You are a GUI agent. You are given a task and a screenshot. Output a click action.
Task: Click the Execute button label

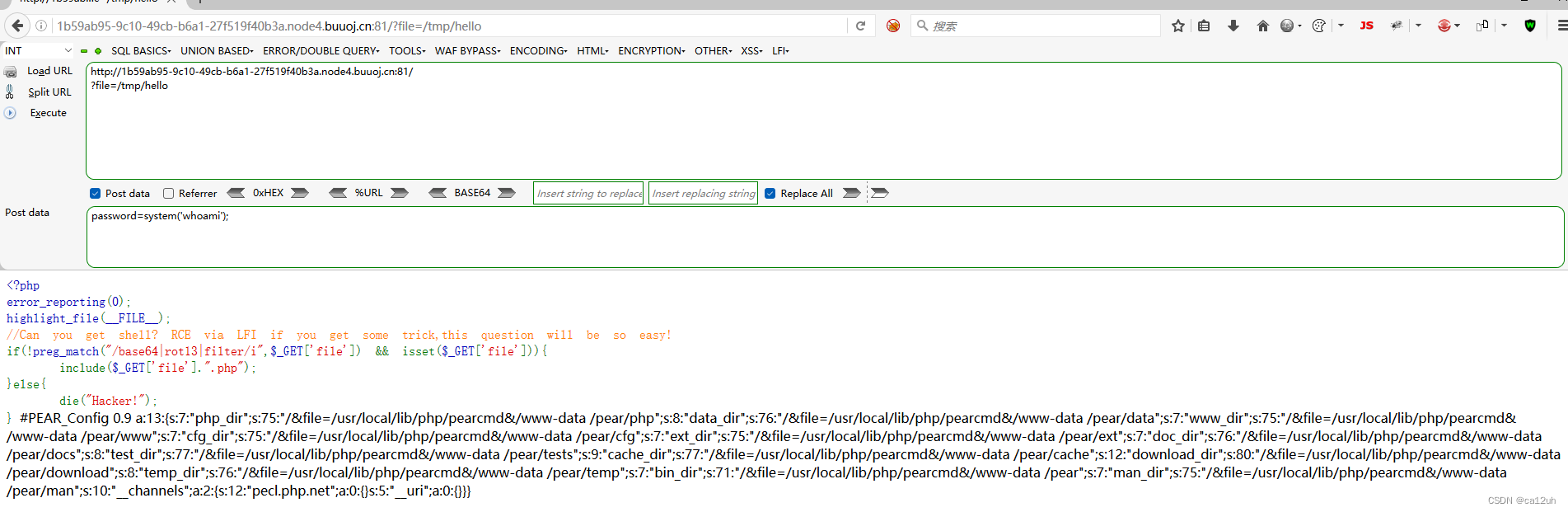pos(49,113)
